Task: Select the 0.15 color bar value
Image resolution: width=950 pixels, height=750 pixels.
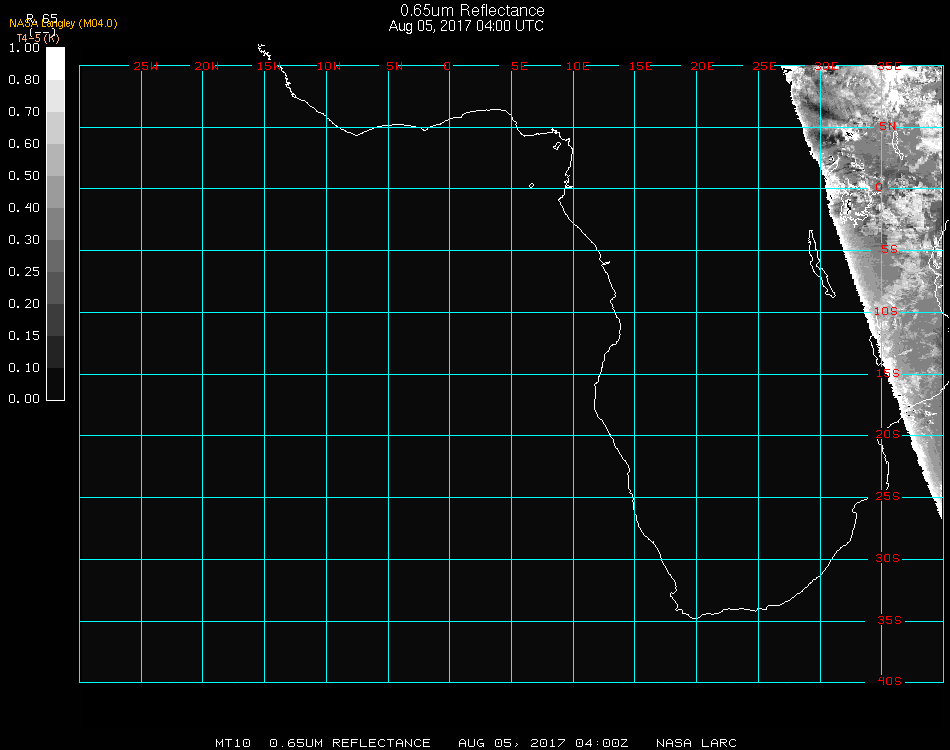Action: click(24, 336)
